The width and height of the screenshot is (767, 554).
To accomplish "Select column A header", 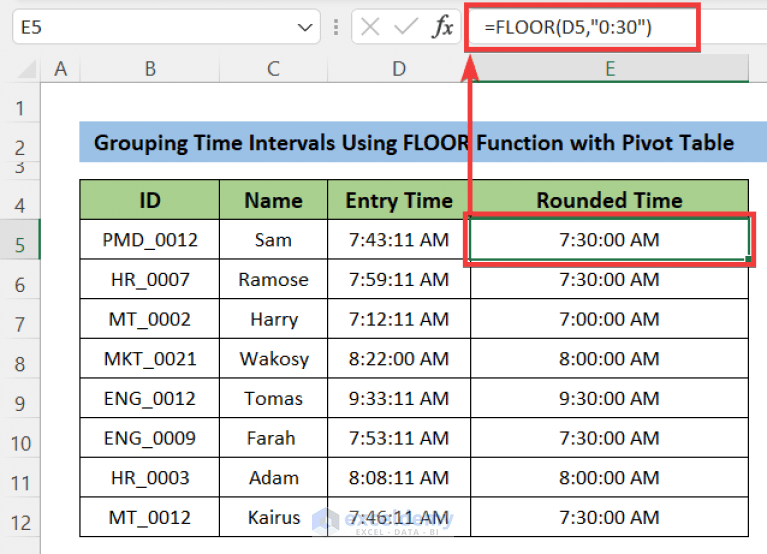I will (x=60, y=69).
